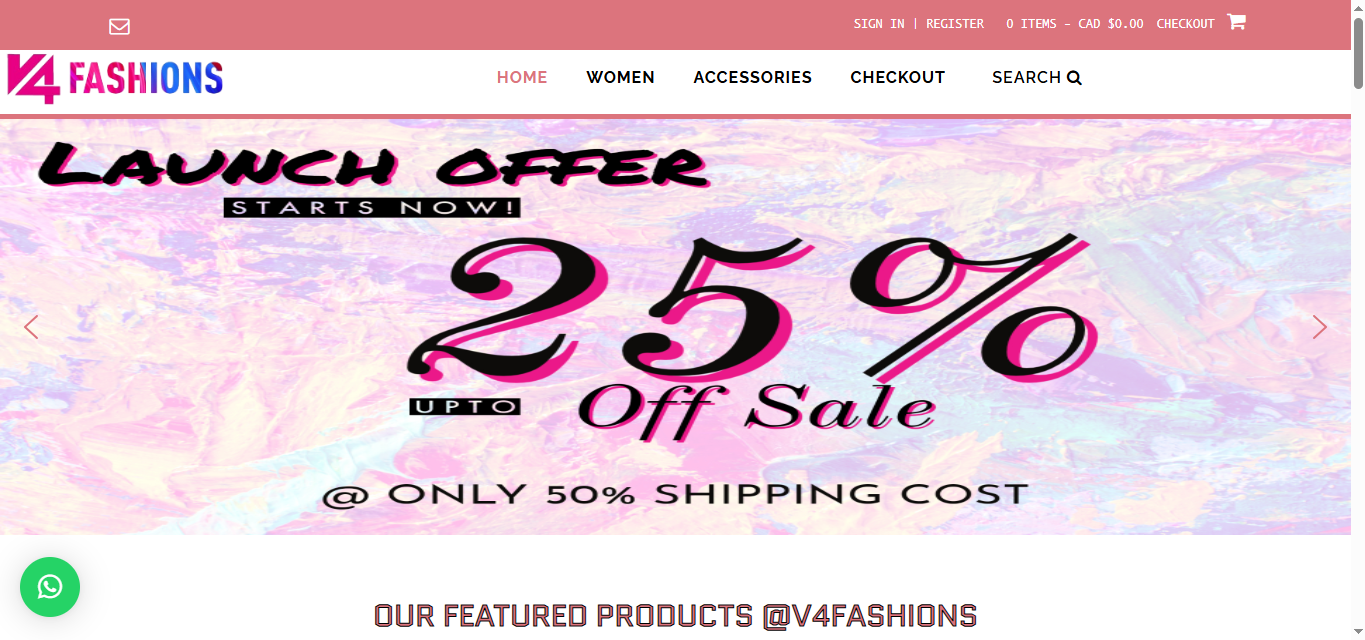
Task: Click the V4 Fashions logo
Action: point(115,78)
